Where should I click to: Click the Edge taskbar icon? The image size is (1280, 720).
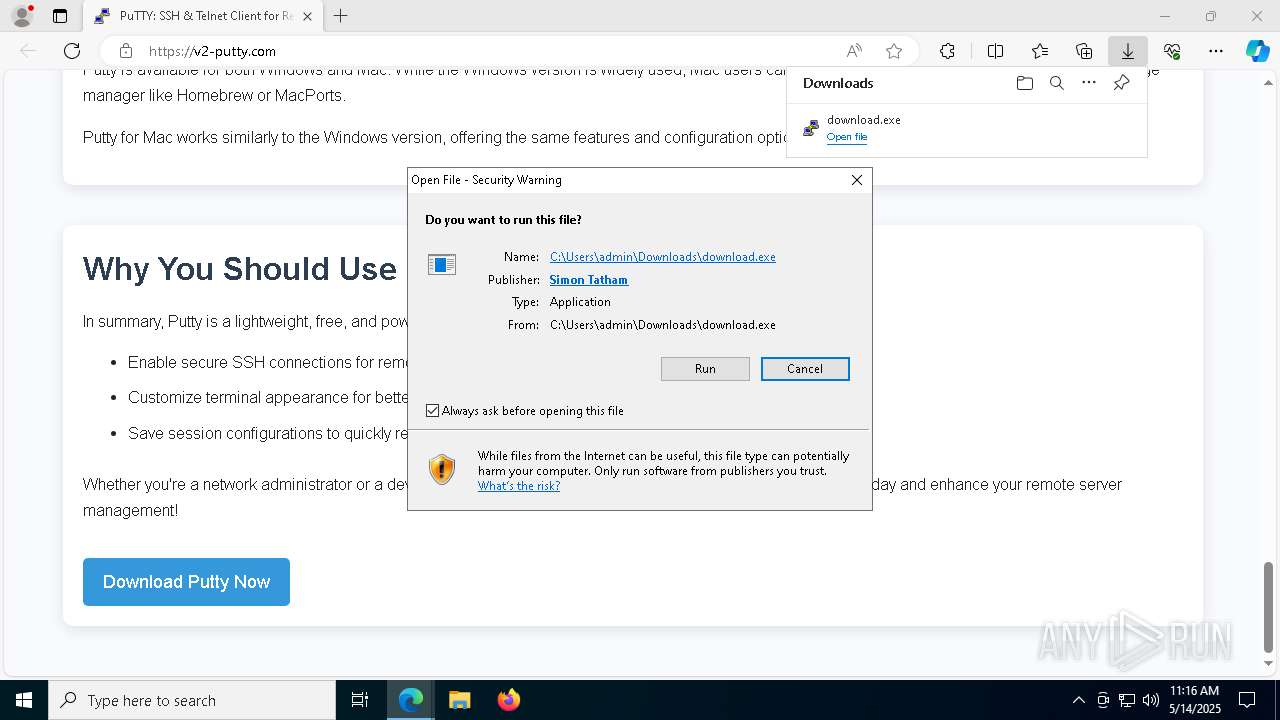click(411, 700)
